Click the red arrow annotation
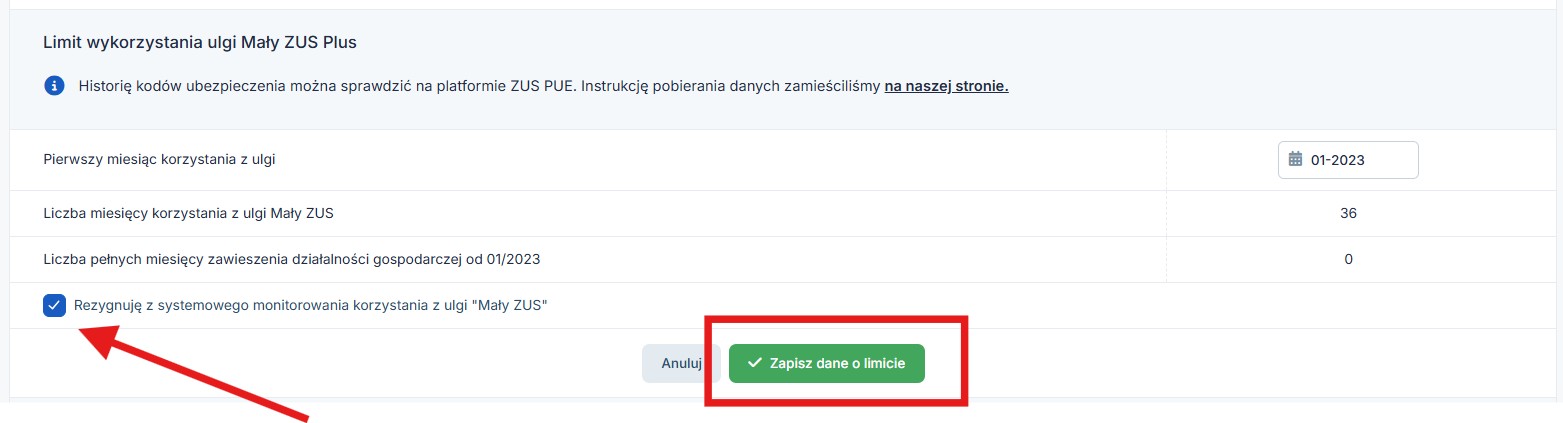This screenshot has width=1563, height=423. coord(191,376)
